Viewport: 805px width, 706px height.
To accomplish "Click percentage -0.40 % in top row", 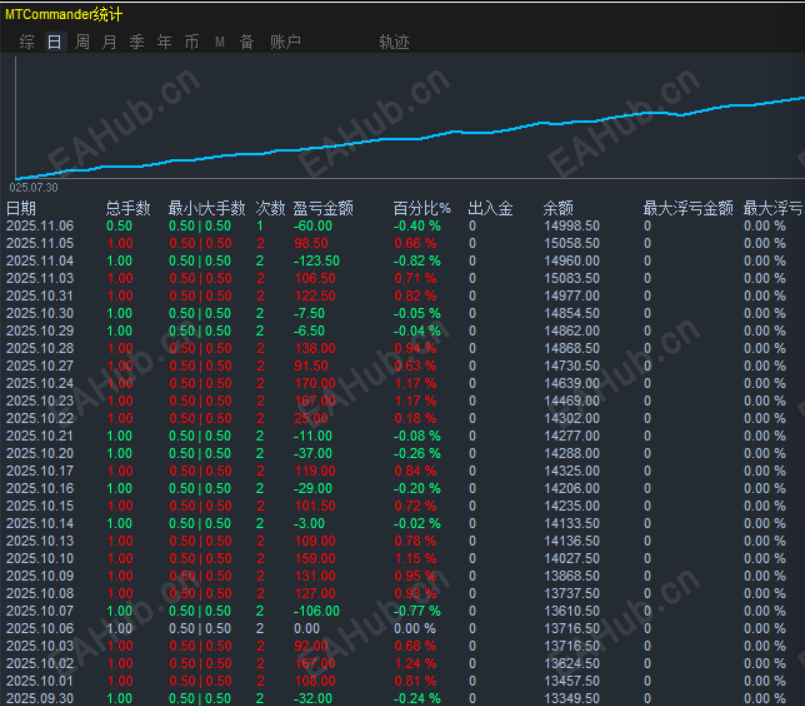I will (x=417, y=226).
